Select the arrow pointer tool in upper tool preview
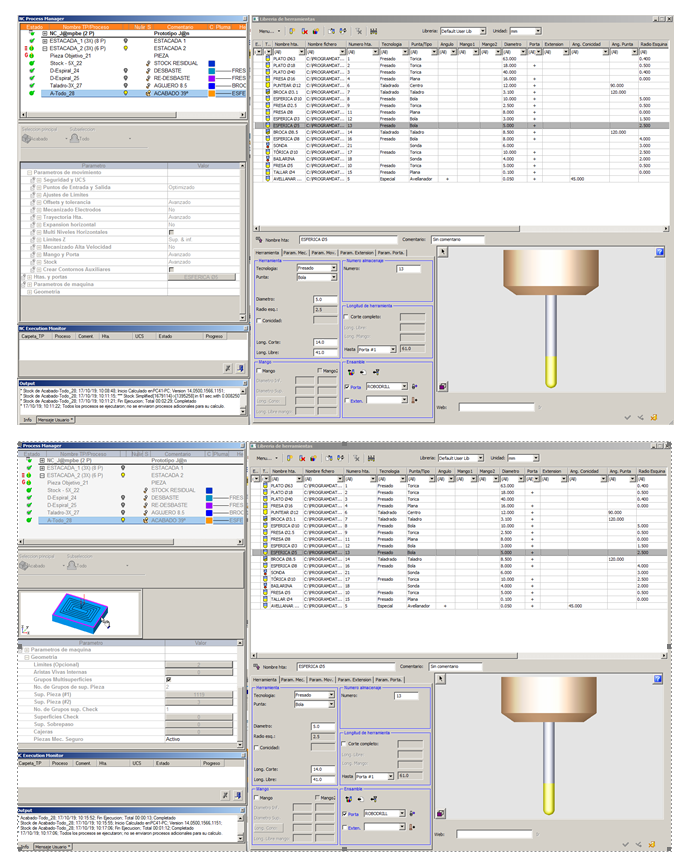The image size is (689, 861). (x=443, y=252)
